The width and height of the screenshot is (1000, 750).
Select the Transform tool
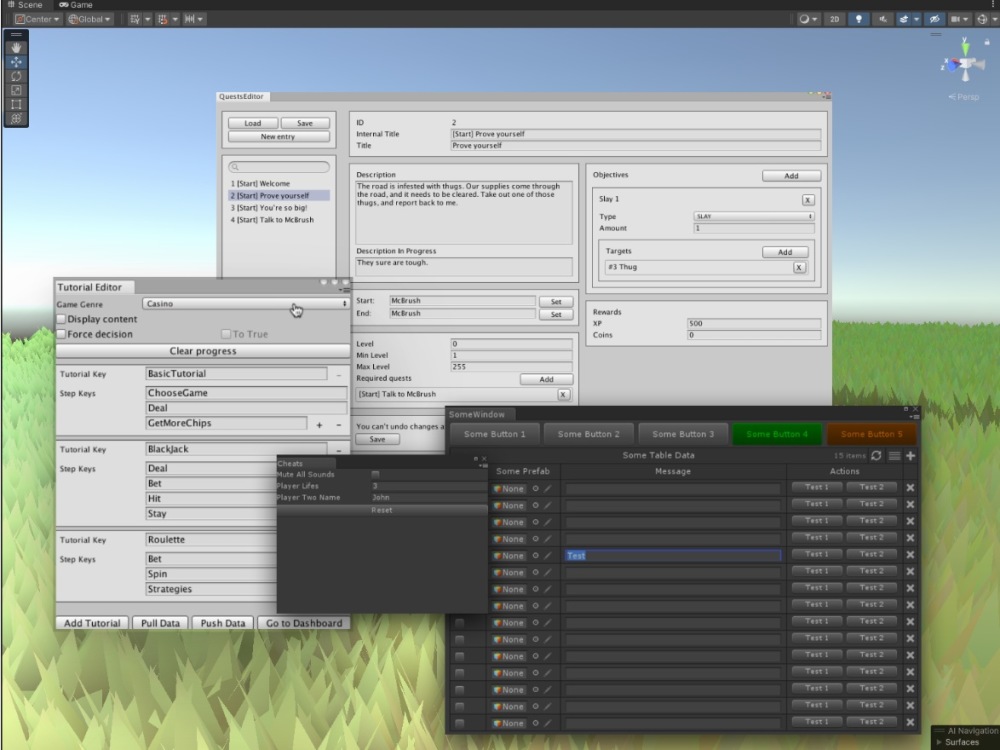16,118
